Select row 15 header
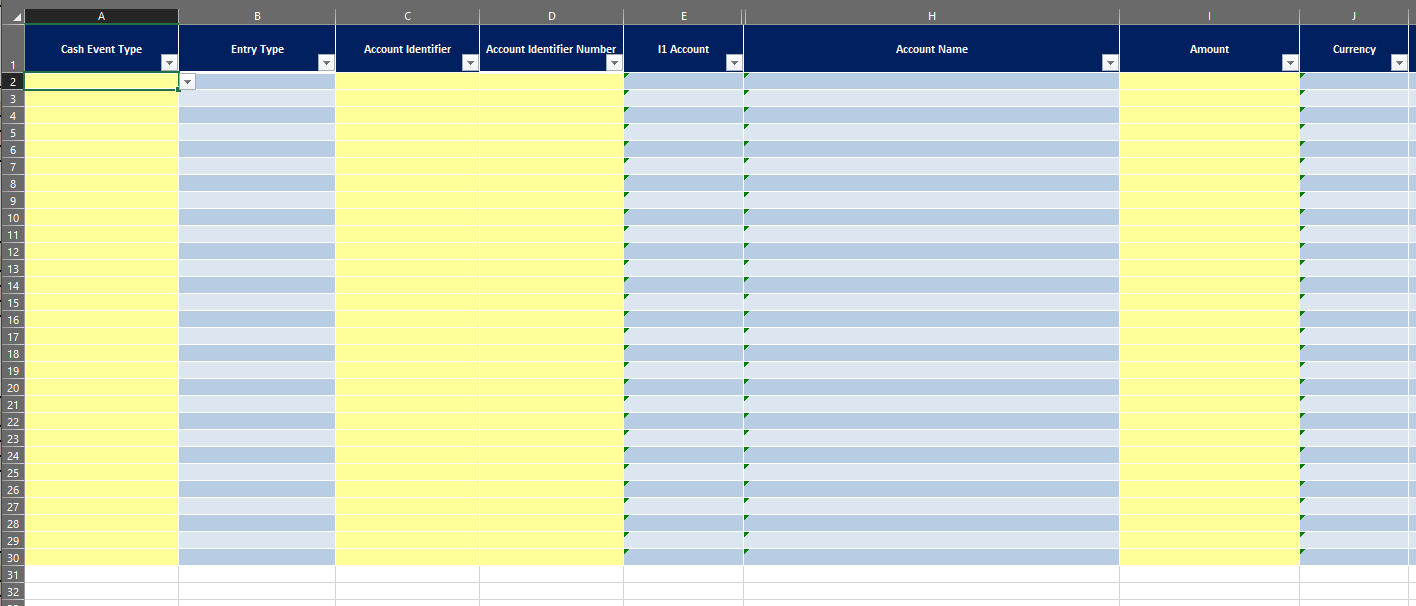Screen dimensions: 1416x606 click(x=12, y=303)
